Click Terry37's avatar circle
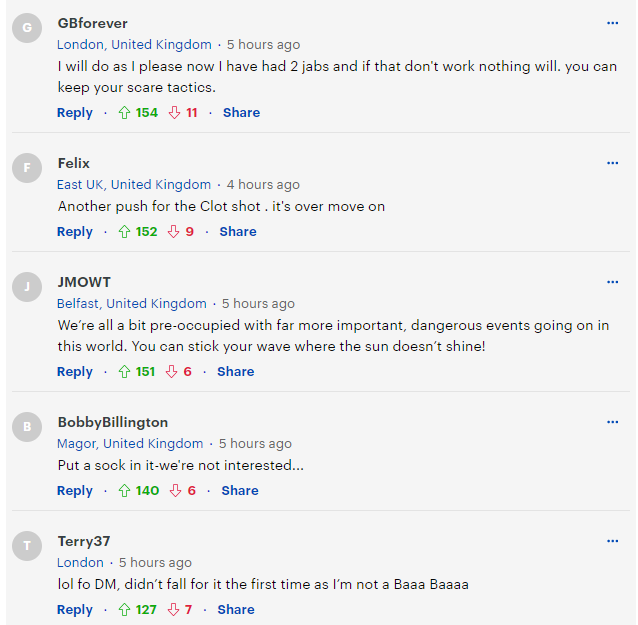Viewport: 638px width, 625px height. point(28,545)
